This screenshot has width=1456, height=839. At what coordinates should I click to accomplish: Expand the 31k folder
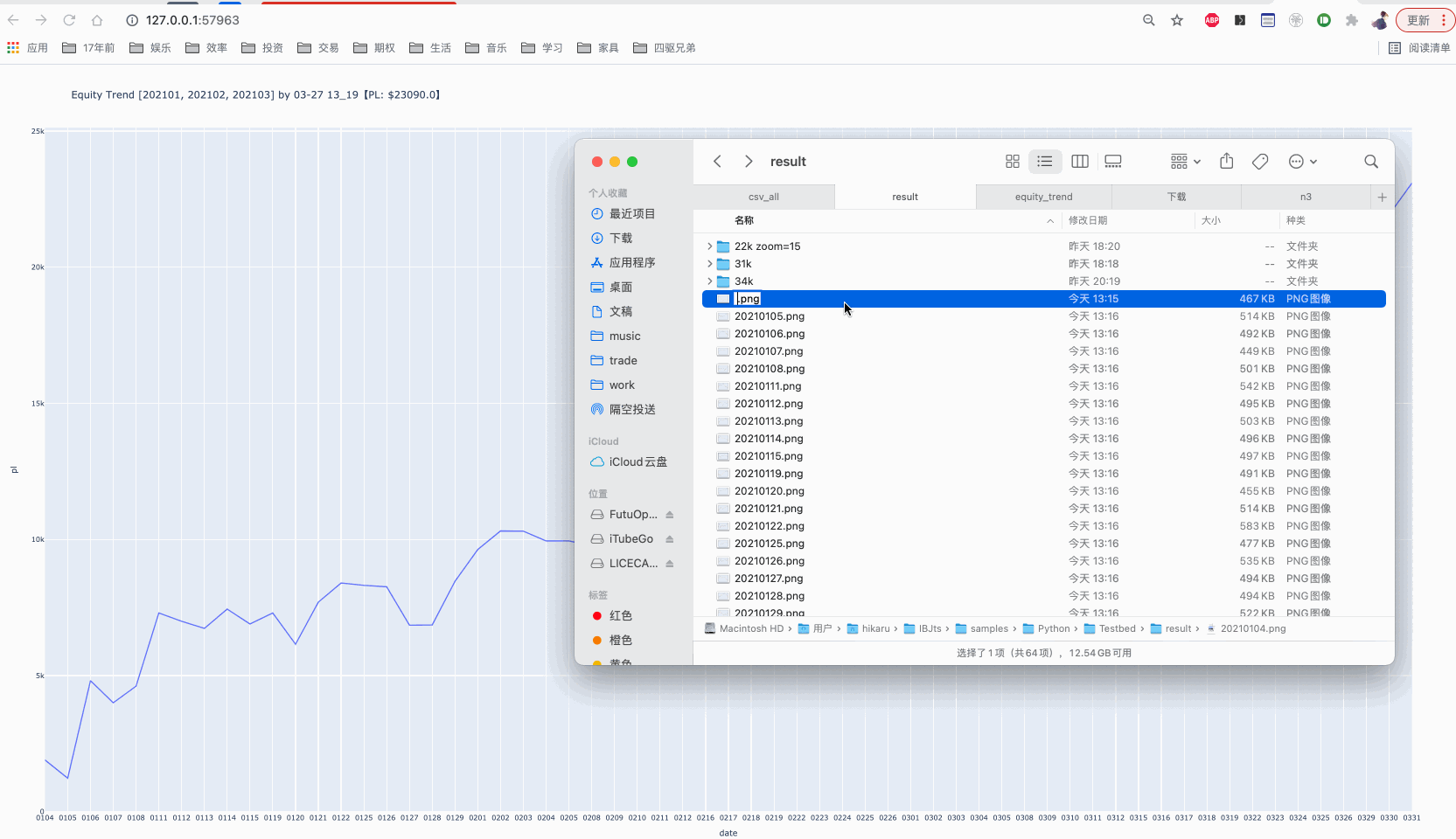click(709, 264)
